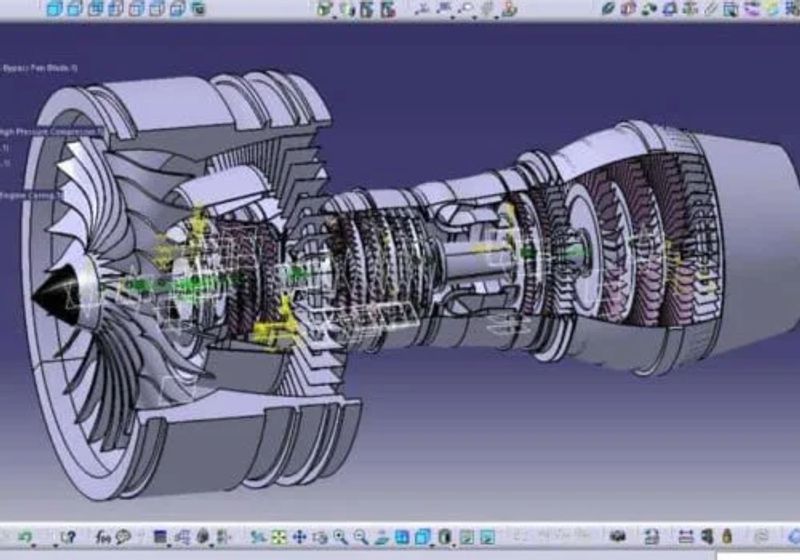Image resolution: width=800 pixels, height=560 pixels.
Task: Select the Bypass Fan Blade tree label
Action: pyautogui.click(x=39, y=68)
